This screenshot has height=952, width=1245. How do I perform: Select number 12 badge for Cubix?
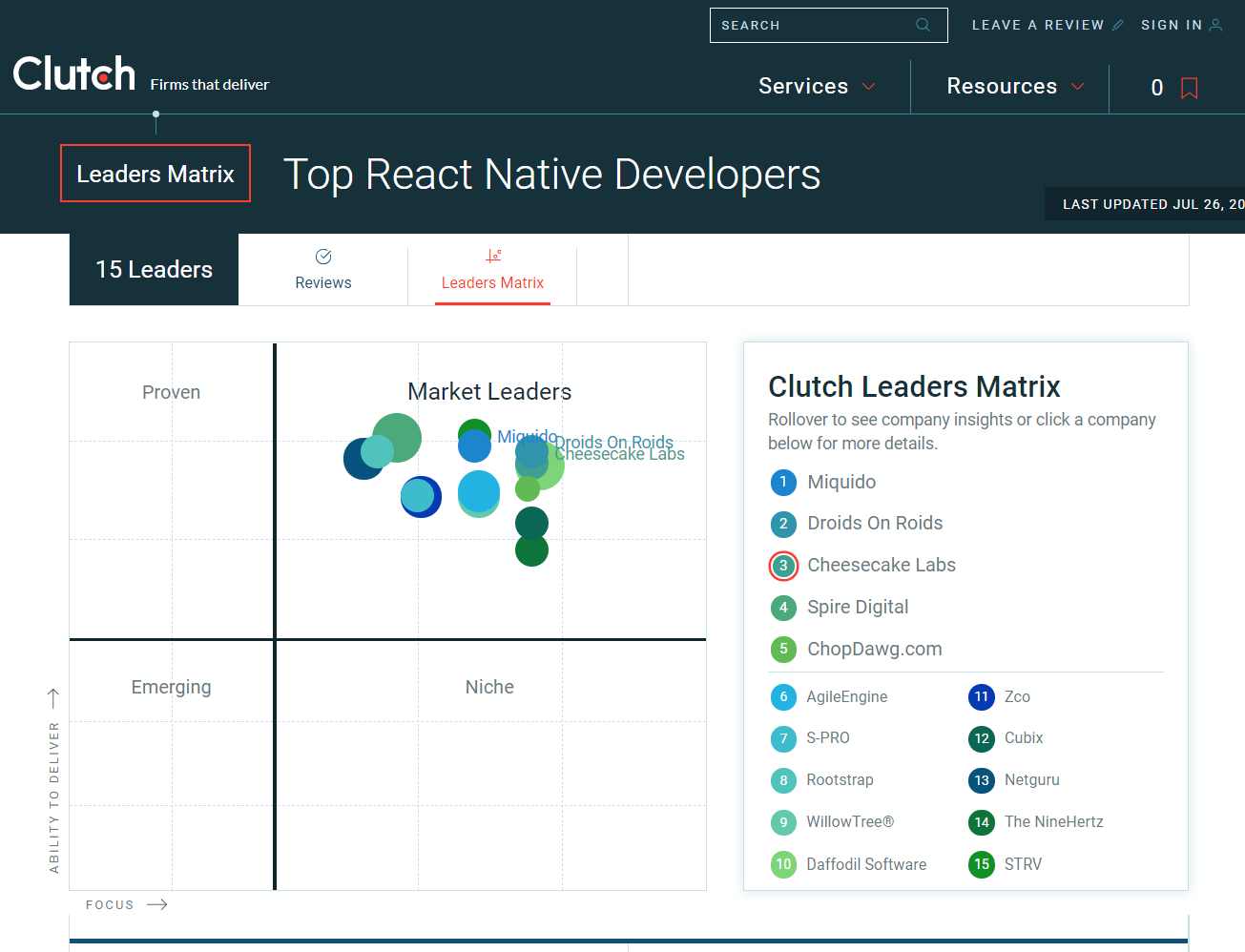pos(982,738)
